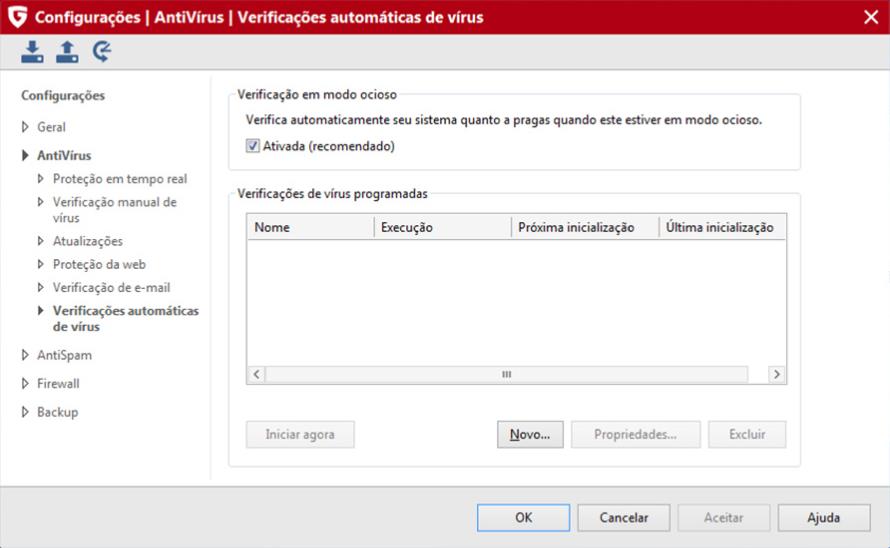Open help with the Ajuda button
The height and width of the screenshot is (548, 890).
pyautogui.click(x=824, y=518)
